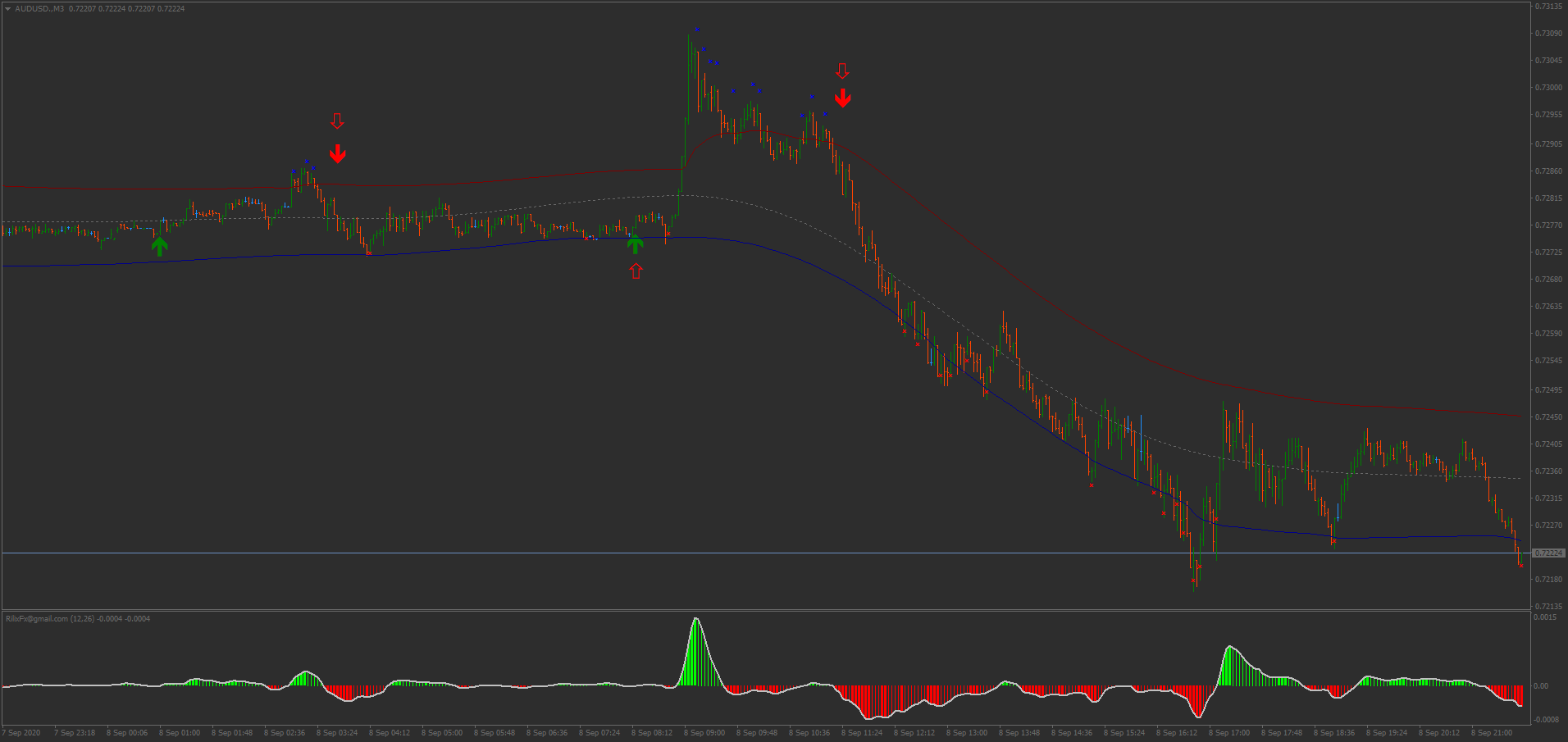This screenshot has width=1568, height=742.
Task: Click the 0.73000 price scale label
Action: [1548, 88]
